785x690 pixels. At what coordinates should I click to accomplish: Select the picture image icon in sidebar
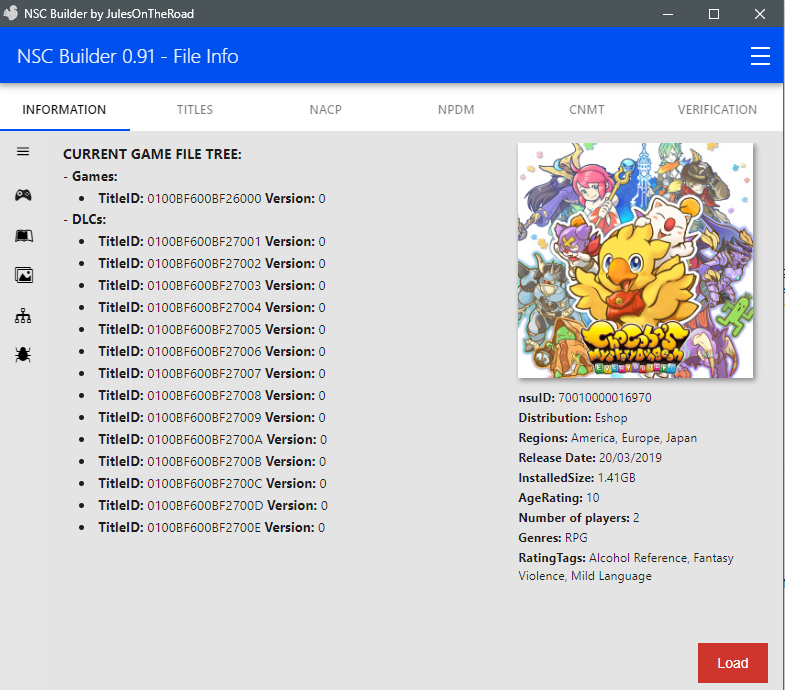pos(24,275)
